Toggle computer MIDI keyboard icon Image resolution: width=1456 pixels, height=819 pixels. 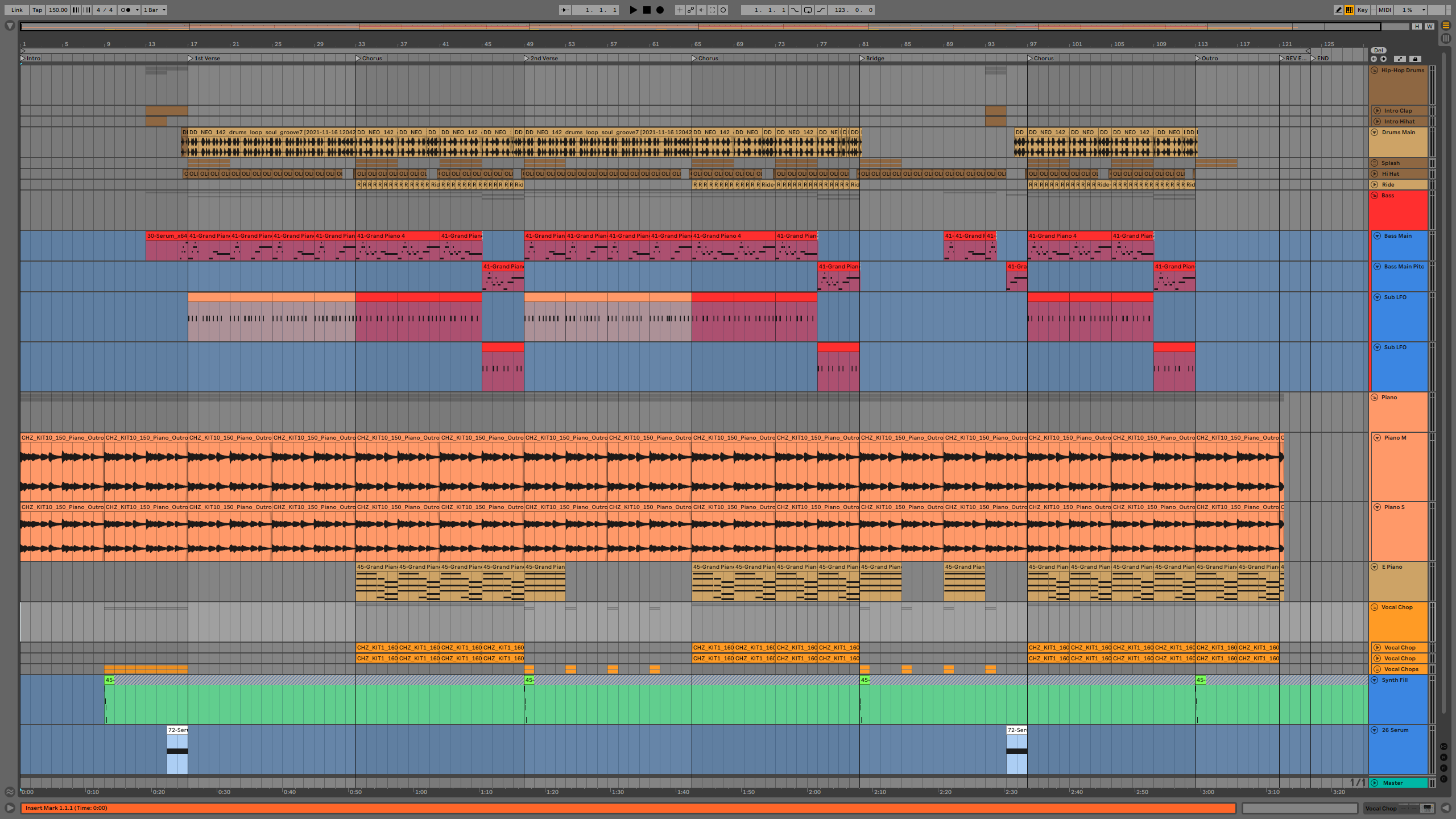(x=1349, y=10)
